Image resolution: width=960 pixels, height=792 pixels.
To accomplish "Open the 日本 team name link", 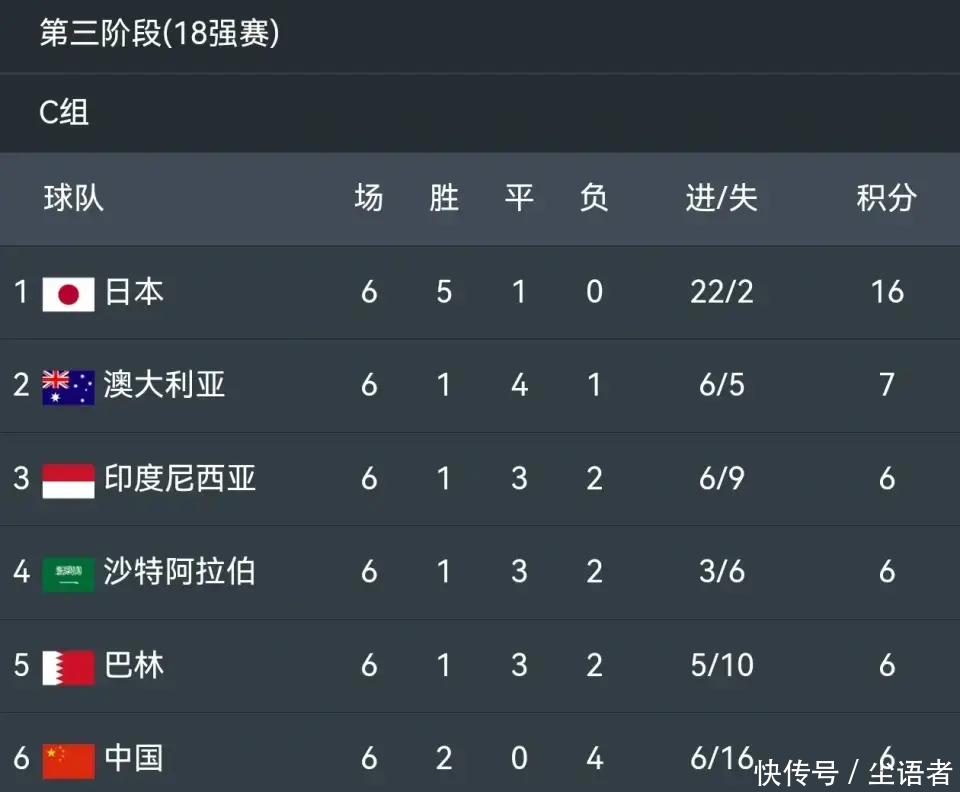I will click(x=134, y=292).
